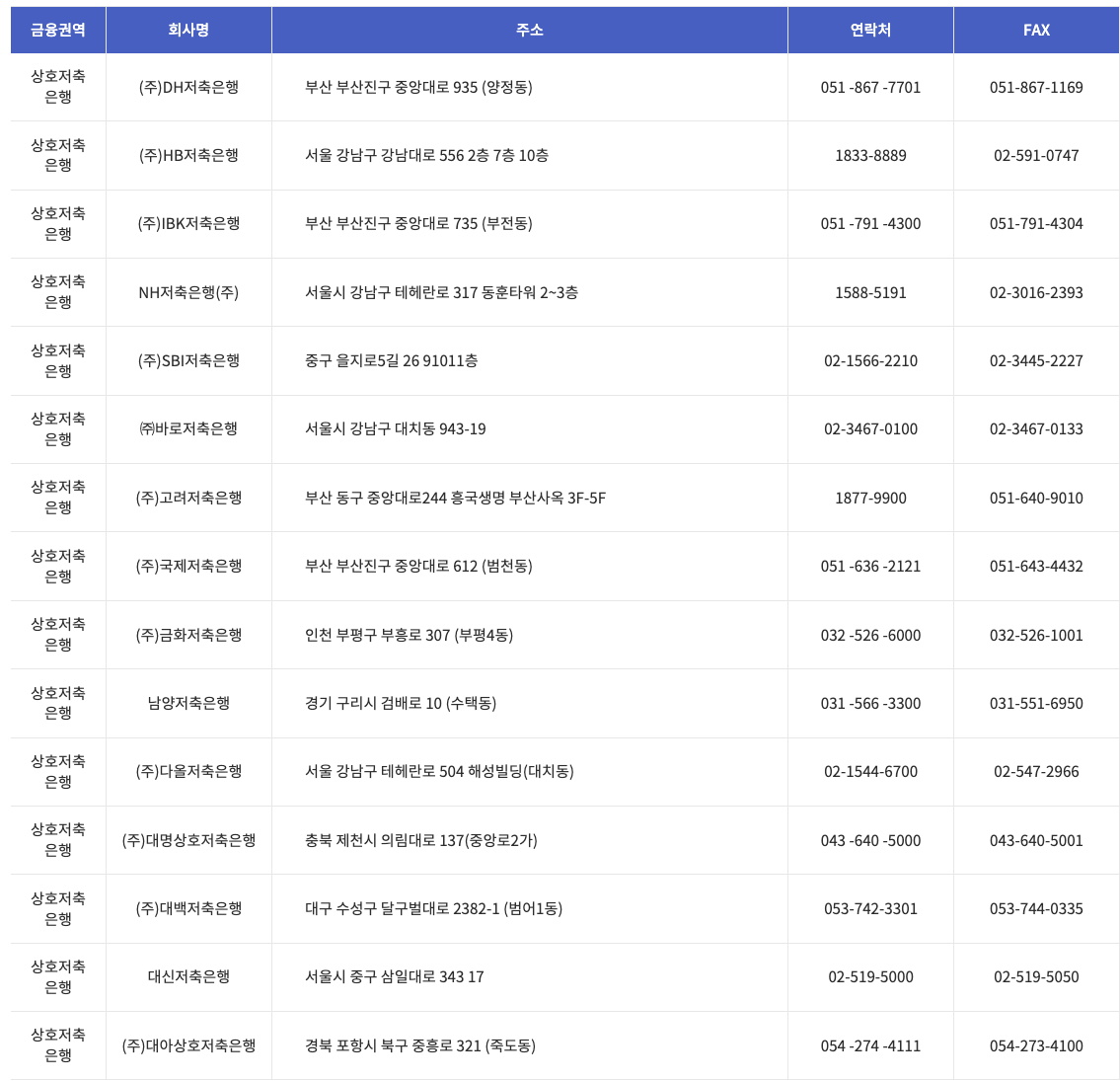
Task: Click fax number 032-526-1001
Action: click(x=1036, y=635)
